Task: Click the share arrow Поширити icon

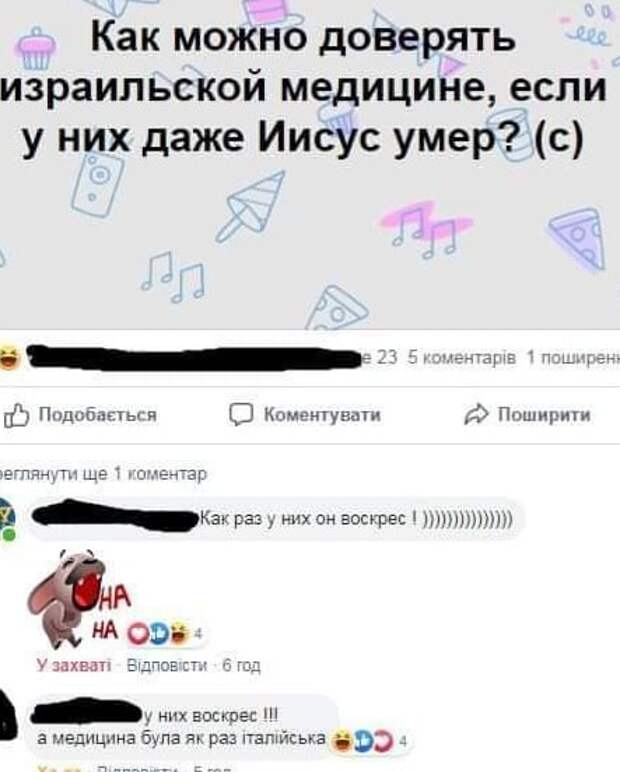Action: point(476,415)
